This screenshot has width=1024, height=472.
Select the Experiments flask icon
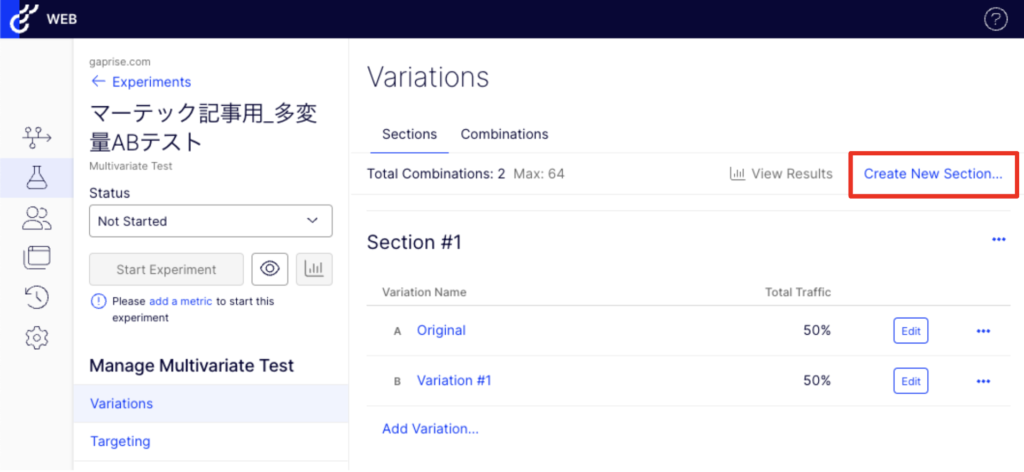coord(37,179)
